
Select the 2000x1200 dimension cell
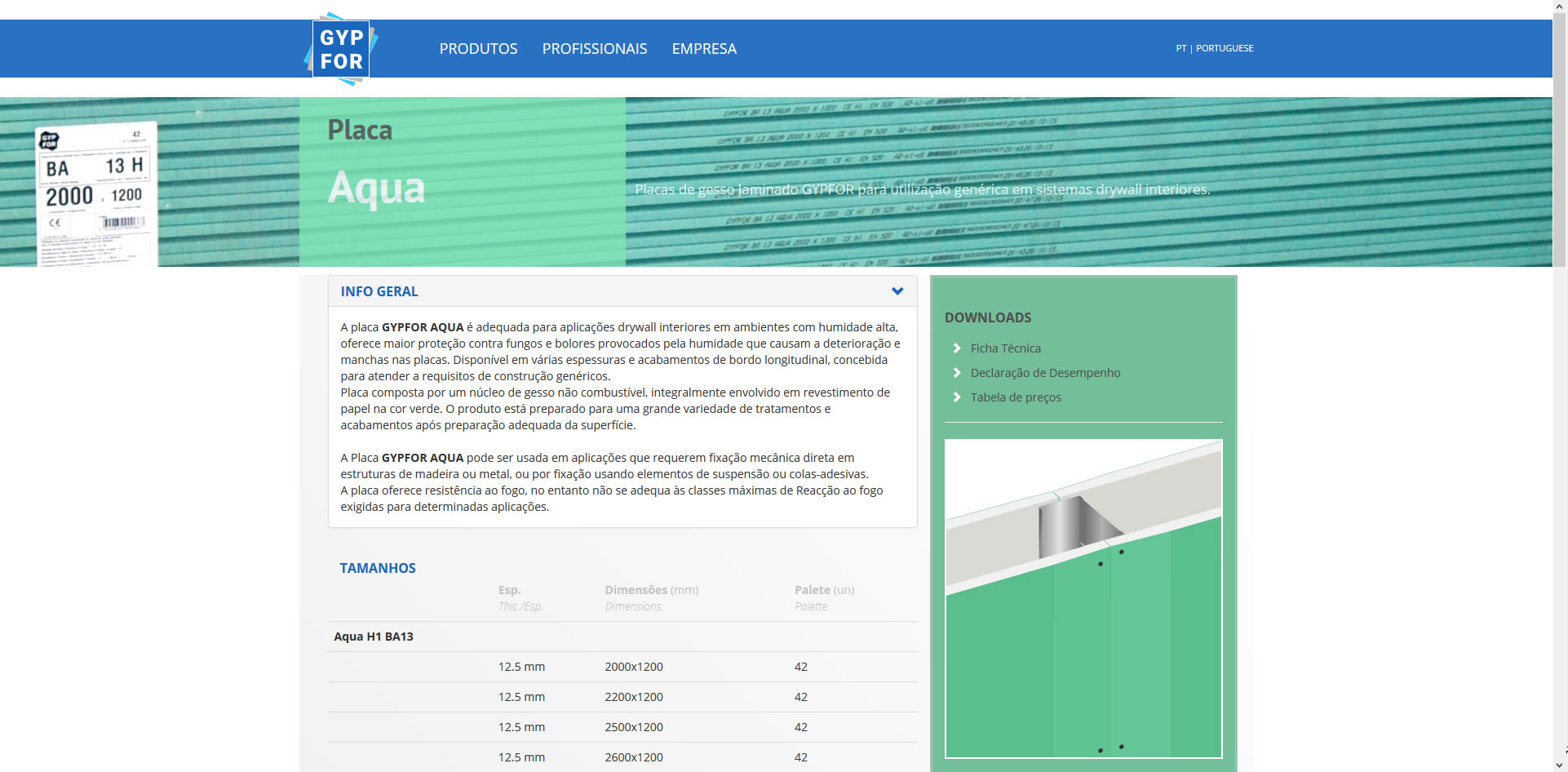[634, 667]
